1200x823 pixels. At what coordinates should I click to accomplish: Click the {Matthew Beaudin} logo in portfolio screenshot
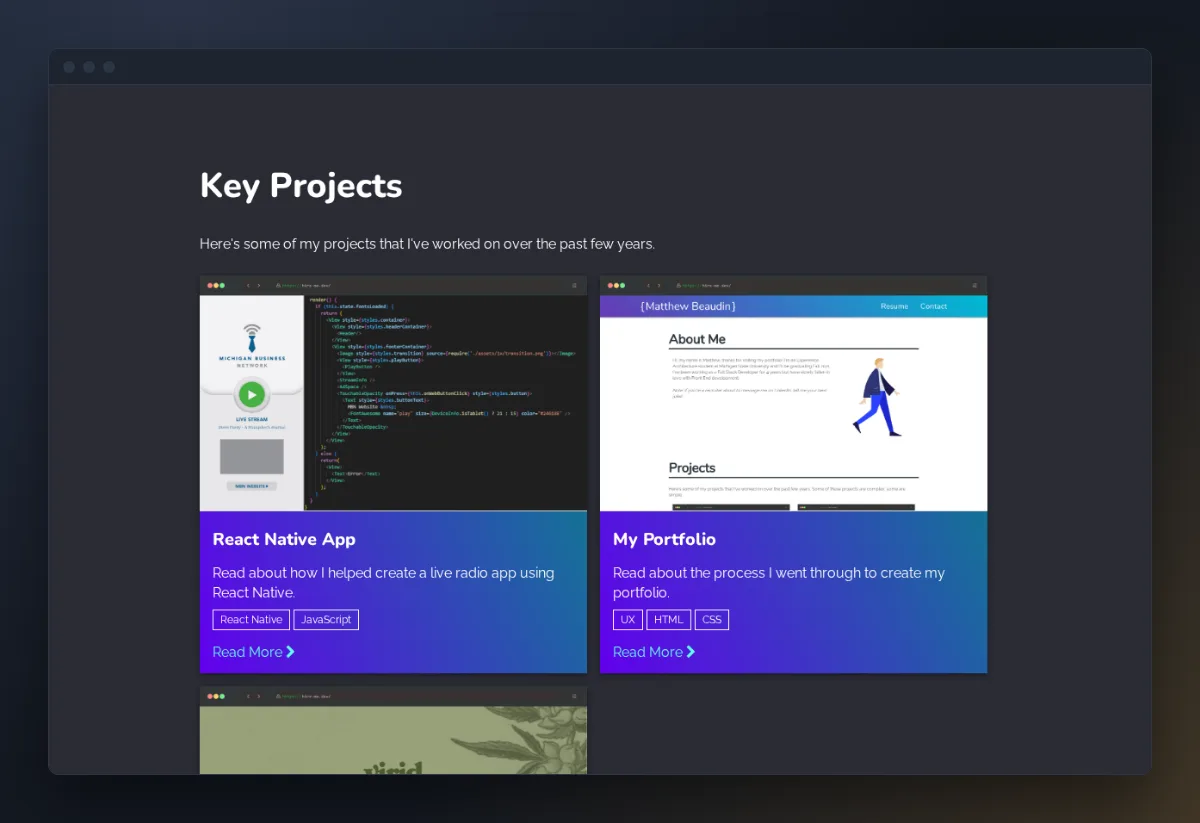pyautogui.click(x=688, y=306)
